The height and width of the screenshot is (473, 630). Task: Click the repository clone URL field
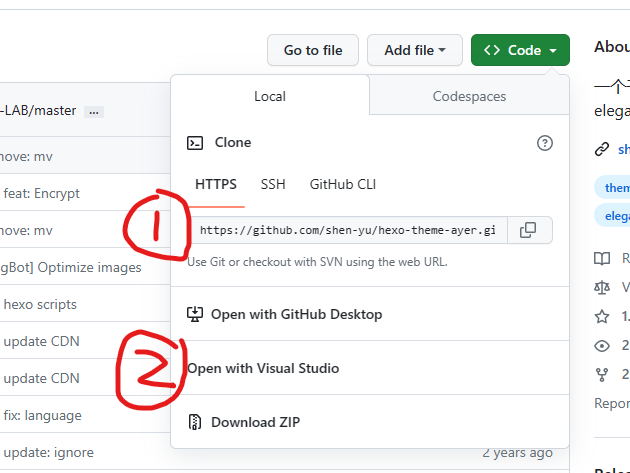(348, 230)
